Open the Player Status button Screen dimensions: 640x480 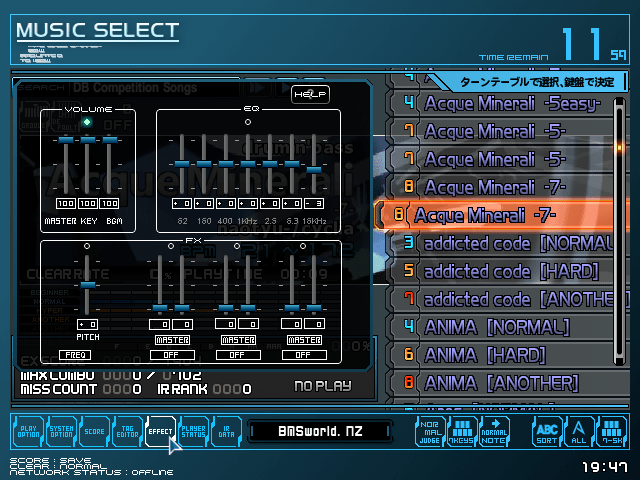[x=193, y=431]
